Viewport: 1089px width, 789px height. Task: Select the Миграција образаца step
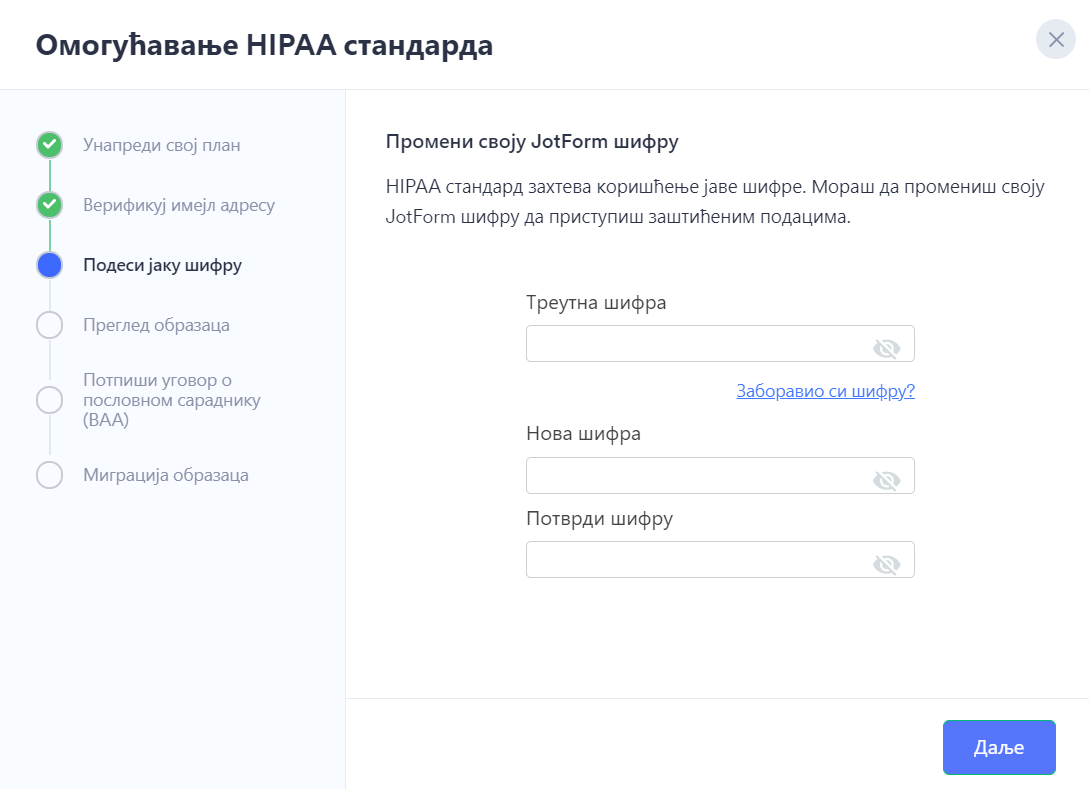[x=166, y=475]
